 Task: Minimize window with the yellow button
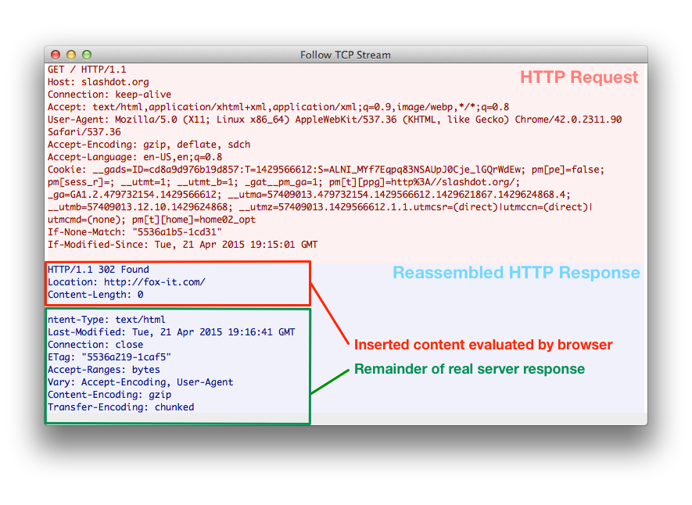coord(71,54)
